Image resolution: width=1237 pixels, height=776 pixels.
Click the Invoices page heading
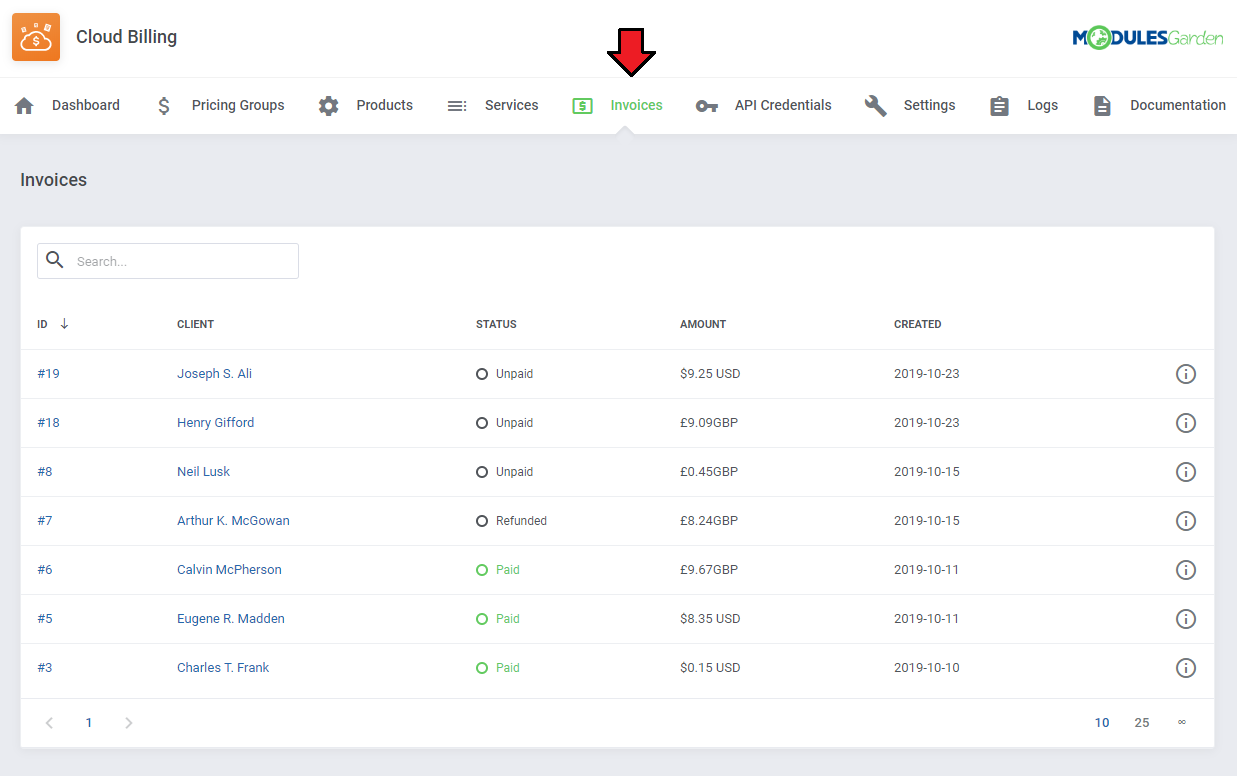54,180
